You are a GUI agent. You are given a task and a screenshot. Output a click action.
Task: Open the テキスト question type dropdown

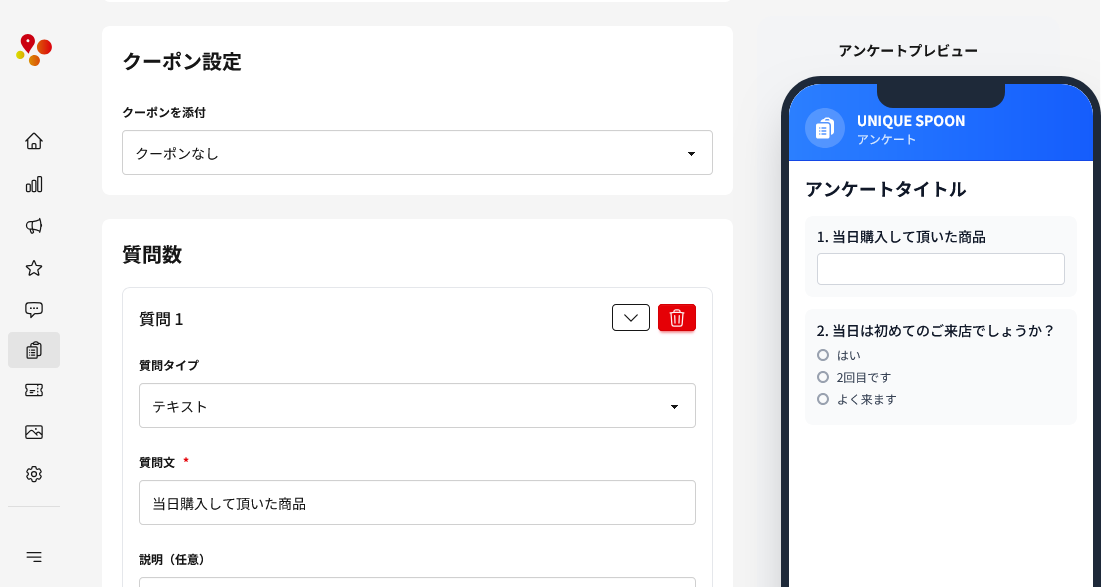pos(417,406)
